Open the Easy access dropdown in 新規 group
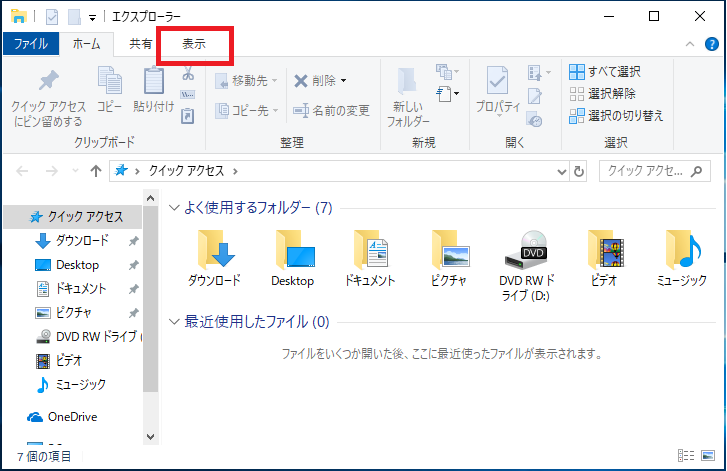Screen dimensions: 727x471 point(448,94)
